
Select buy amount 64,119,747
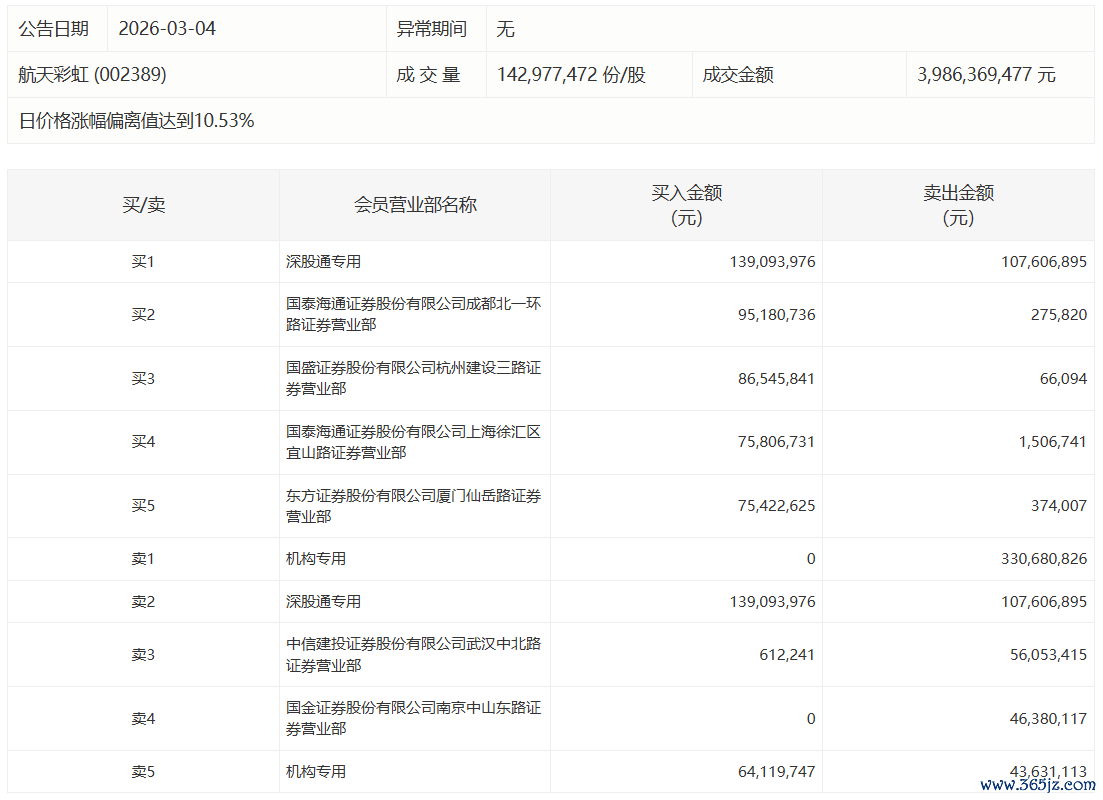tap(777, 772)
